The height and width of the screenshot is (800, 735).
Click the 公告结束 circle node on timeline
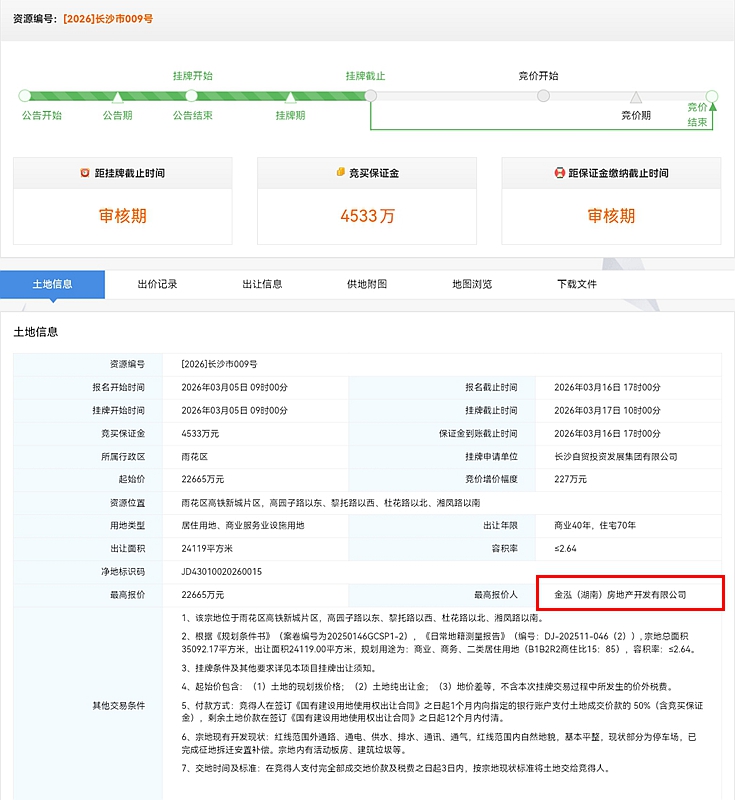coord(191,96)
